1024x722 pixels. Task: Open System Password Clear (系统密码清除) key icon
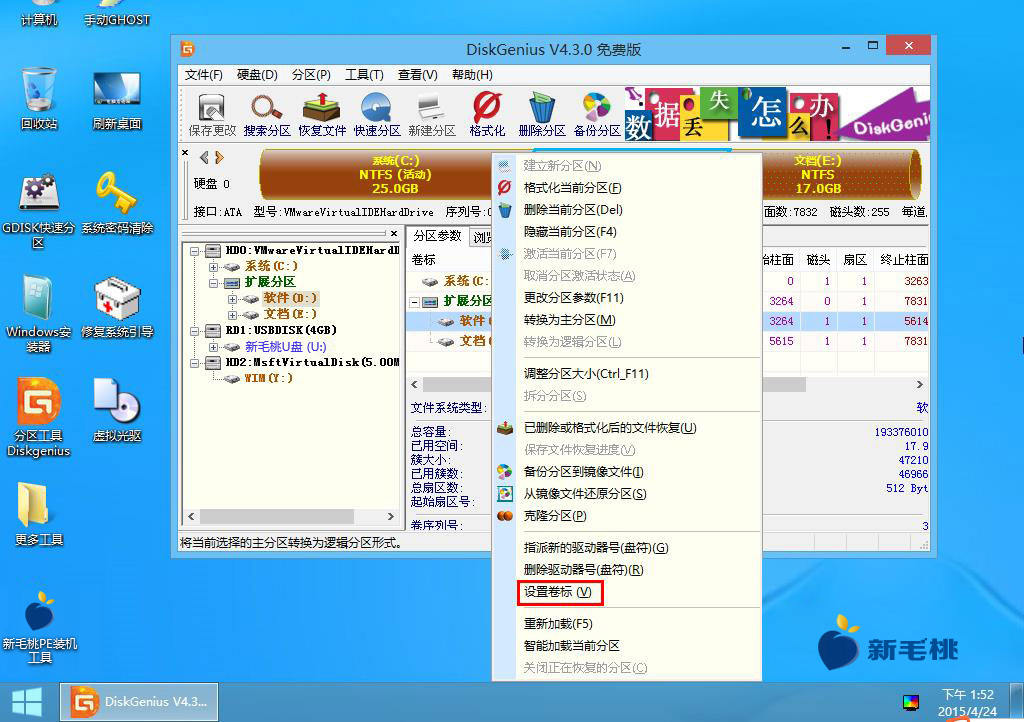(x=117, y=203)
